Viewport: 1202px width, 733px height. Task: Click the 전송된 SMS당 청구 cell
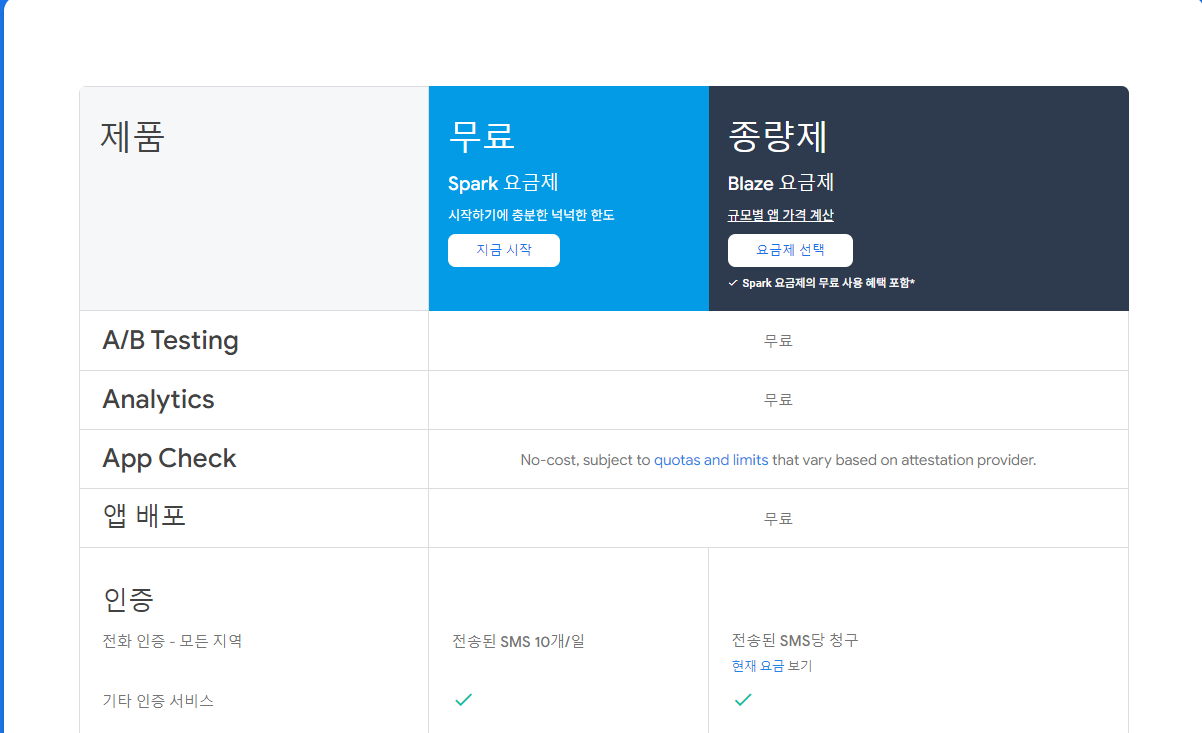point(795,640)
